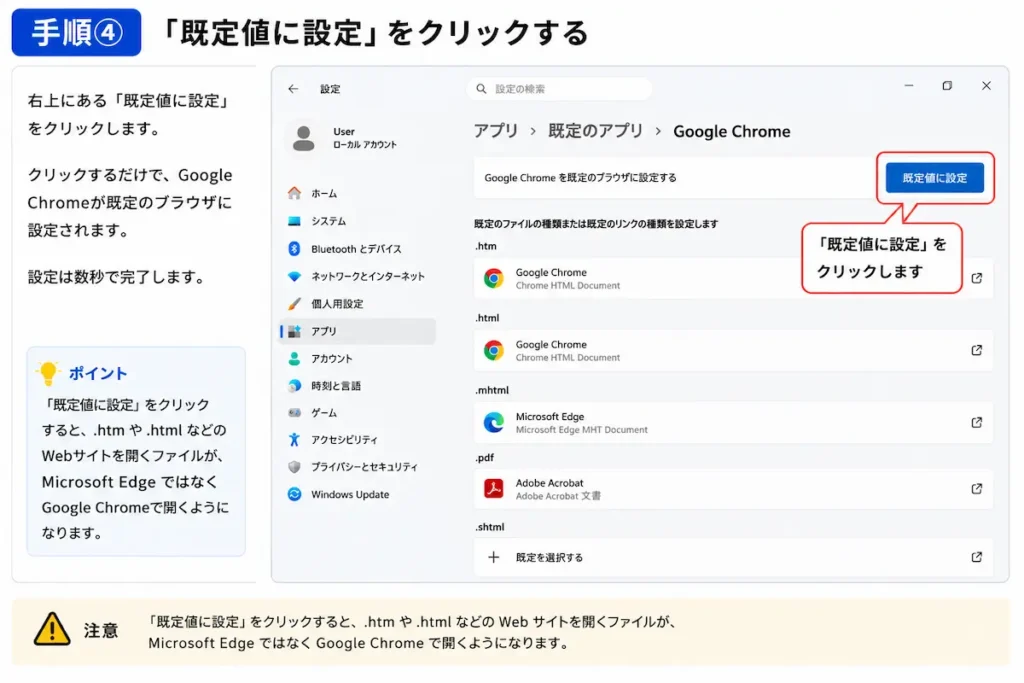Select ホーム in the sidebar menu
This screenshot has height=683, width=1024.
[x=324, y=193]
